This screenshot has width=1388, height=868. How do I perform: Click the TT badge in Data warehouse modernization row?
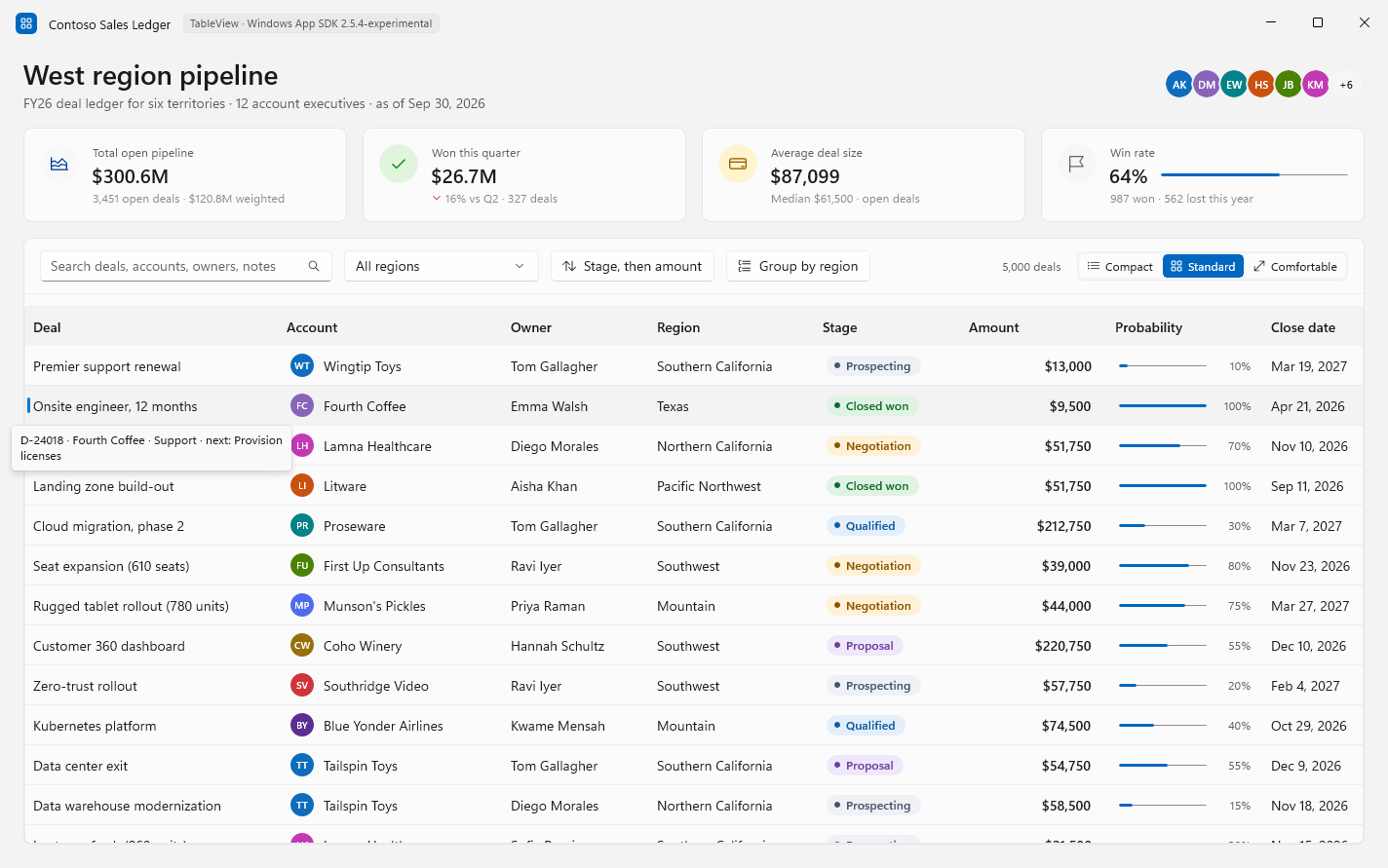[302, 806]
